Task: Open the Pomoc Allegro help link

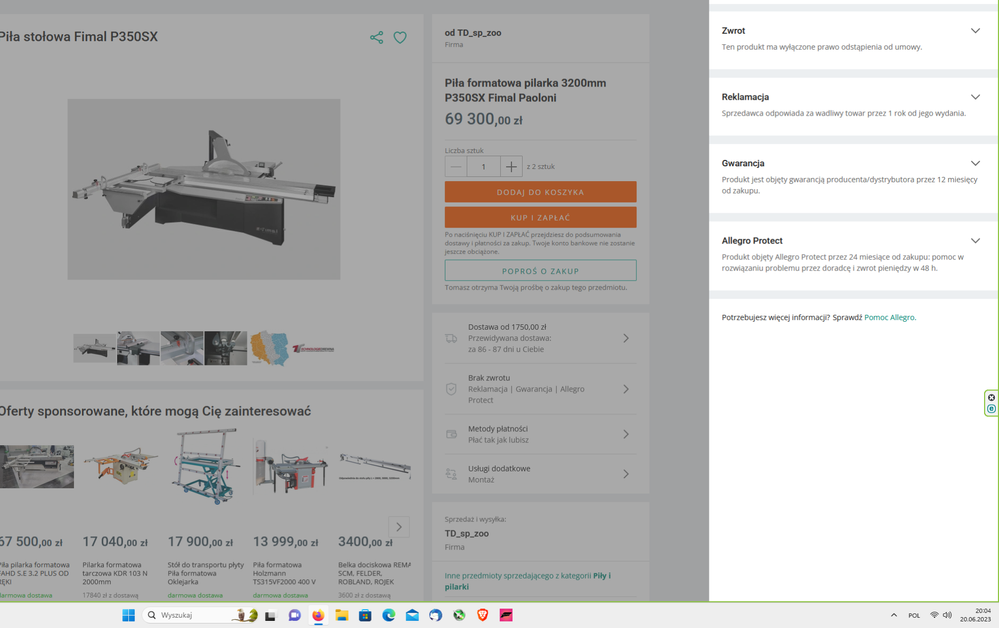Action: [x=890, y=317]
